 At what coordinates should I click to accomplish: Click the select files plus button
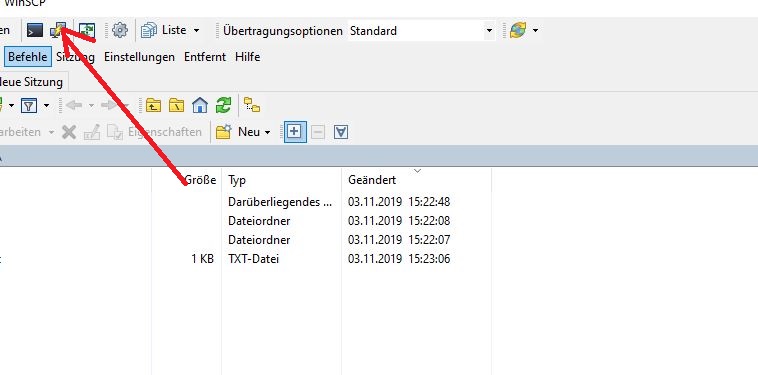[295, 131]
